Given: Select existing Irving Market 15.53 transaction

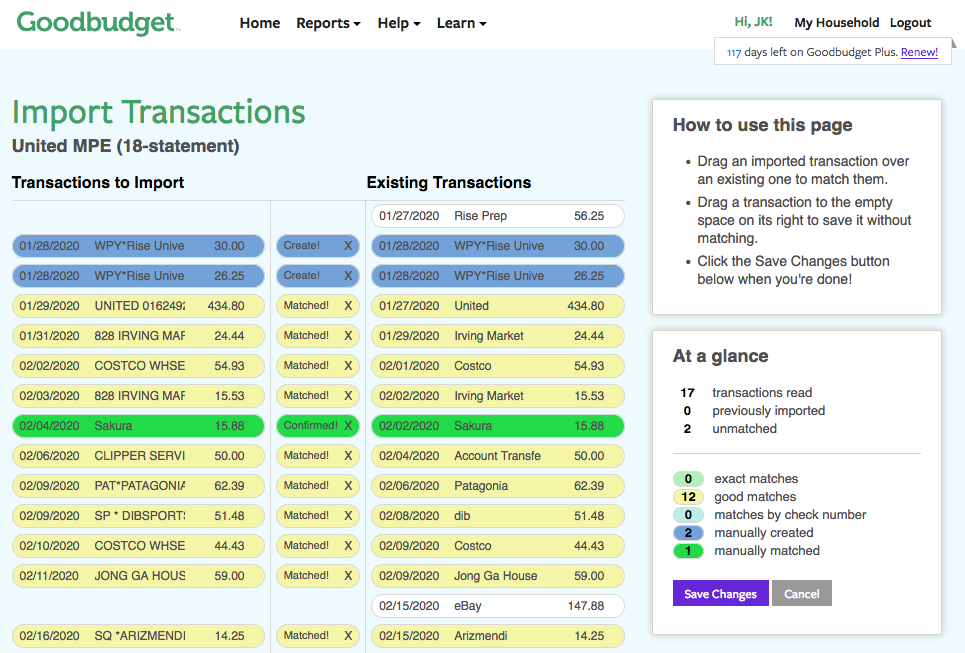Looking at the screenshot, I should 498,396.
